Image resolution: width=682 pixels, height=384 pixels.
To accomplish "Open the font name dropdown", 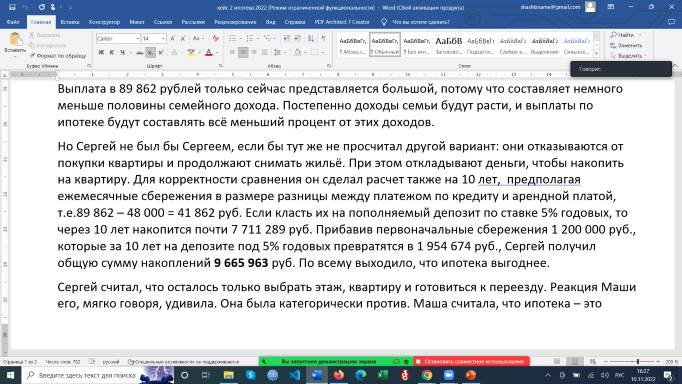I will click(137, 39).
